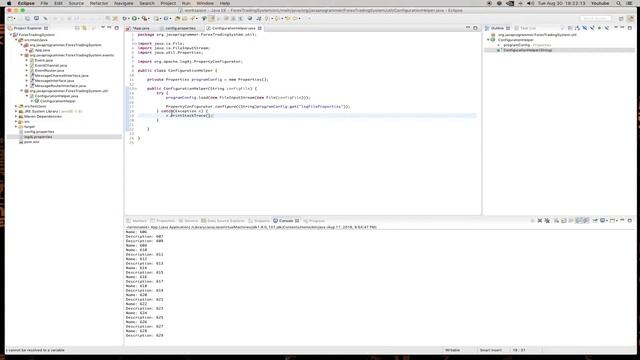Toggle Scroll Lock in Console toolbar
The width and height of the screenshot is (640, 360).
[x=564, y=220]
